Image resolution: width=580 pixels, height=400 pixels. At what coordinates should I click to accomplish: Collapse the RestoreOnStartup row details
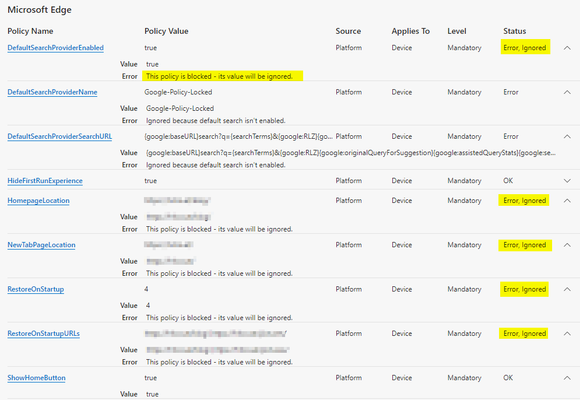click(567, 289)
